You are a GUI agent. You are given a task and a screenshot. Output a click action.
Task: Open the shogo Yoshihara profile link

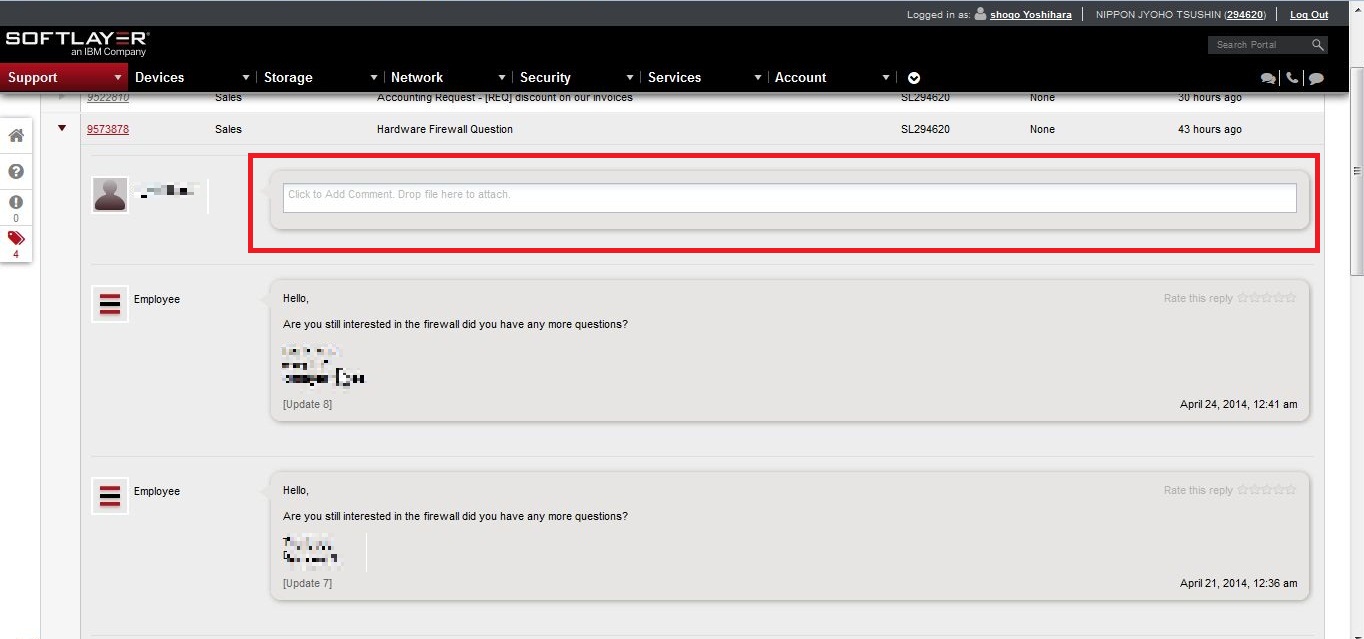pos(1031,15)
